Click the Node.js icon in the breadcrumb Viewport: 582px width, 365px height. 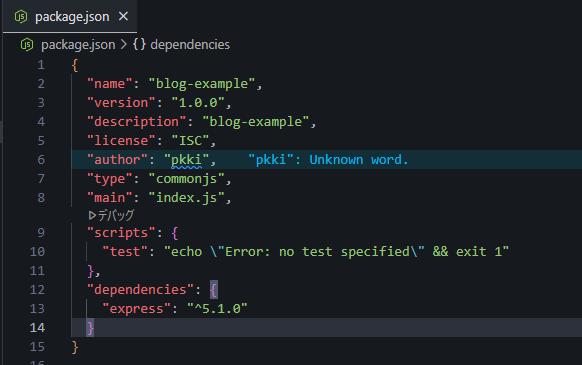tap(27, 45)
